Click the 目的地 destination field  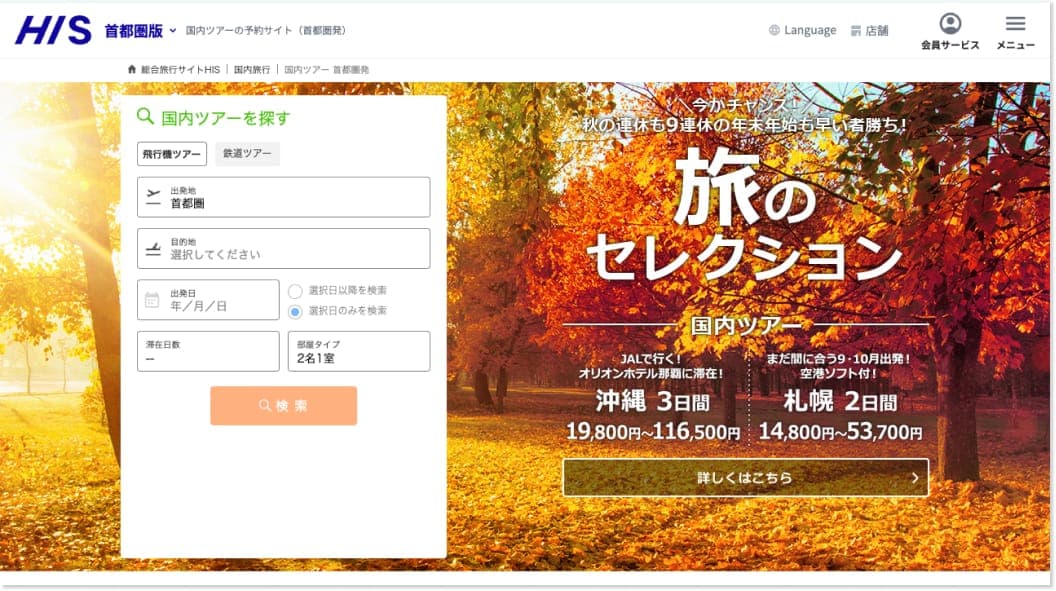tap(284, 249)
